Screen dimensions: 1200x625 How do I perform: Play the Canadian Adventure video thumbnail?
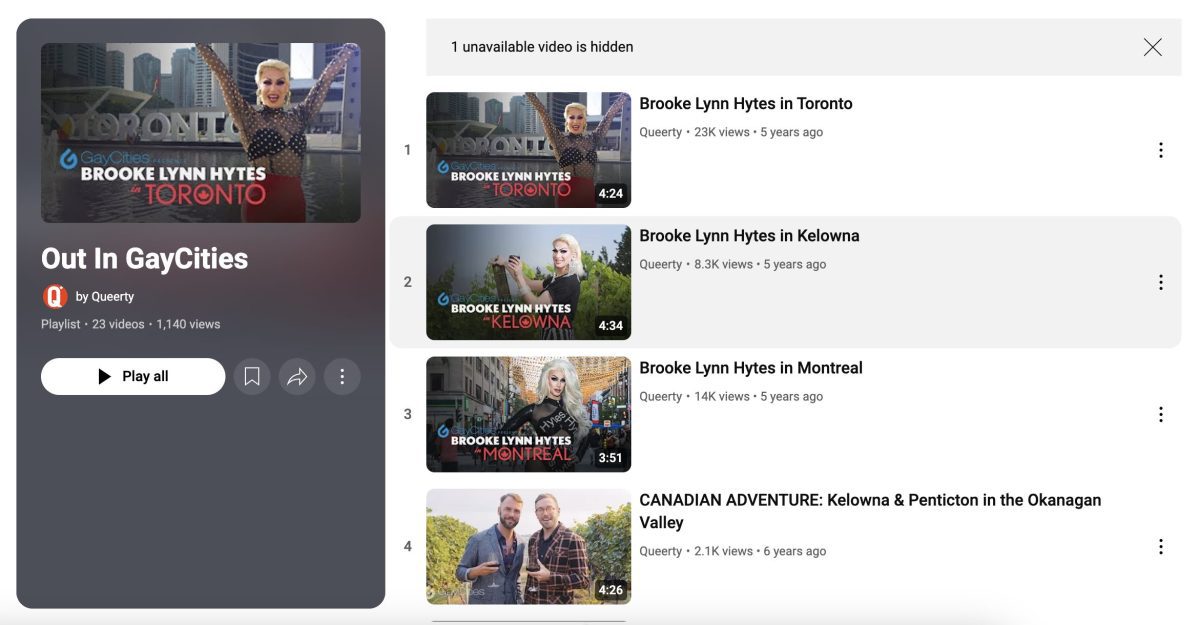tap(529, 547)
